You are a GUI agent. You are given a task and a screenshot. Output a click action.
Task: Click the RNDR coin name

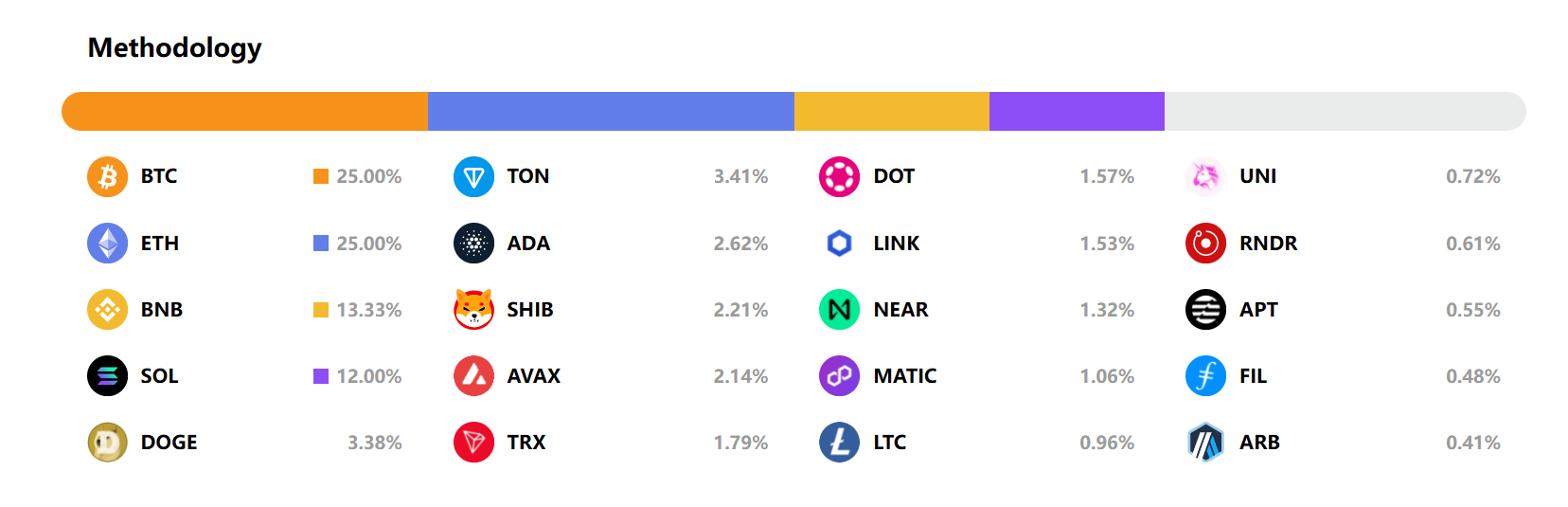click(1268, 244)
